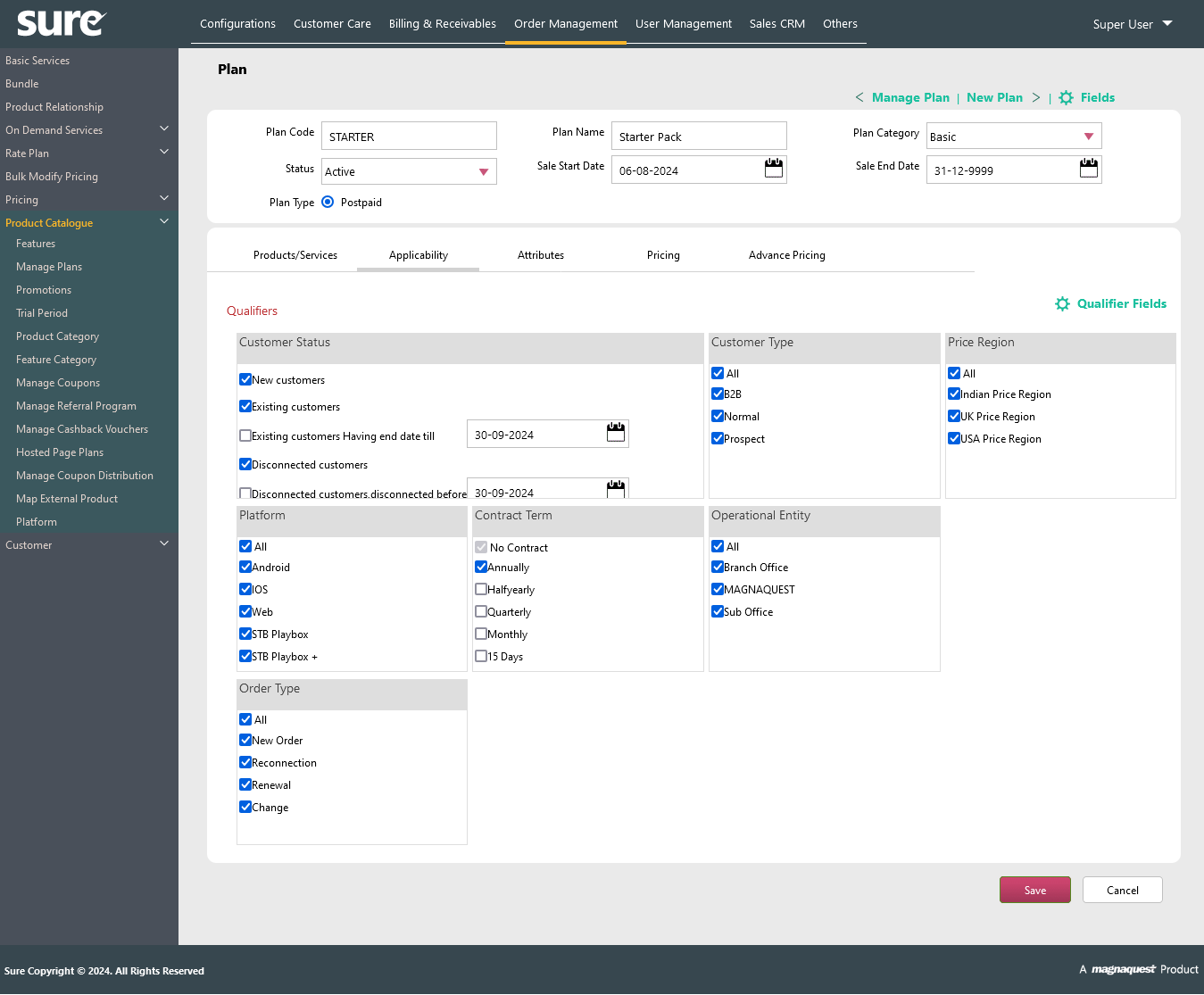Open the New Plan link
The width and height of the screenshot is (1204, 995).
tap(994, 97)
